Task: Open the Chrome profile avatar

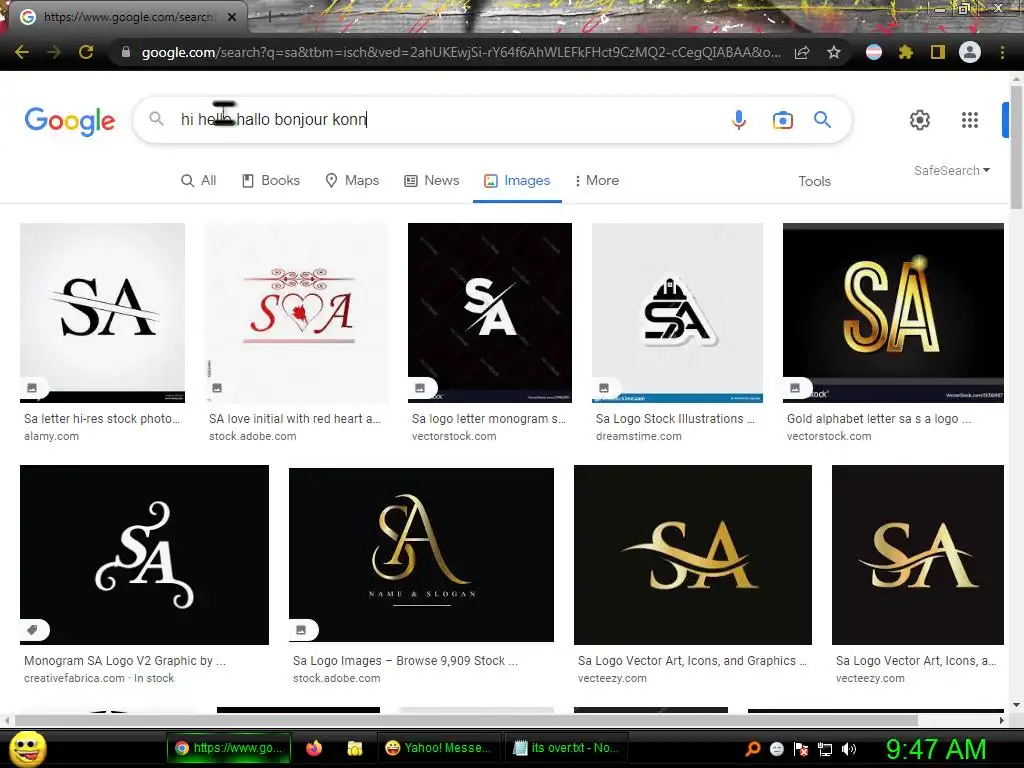Action: click(970, 52)
